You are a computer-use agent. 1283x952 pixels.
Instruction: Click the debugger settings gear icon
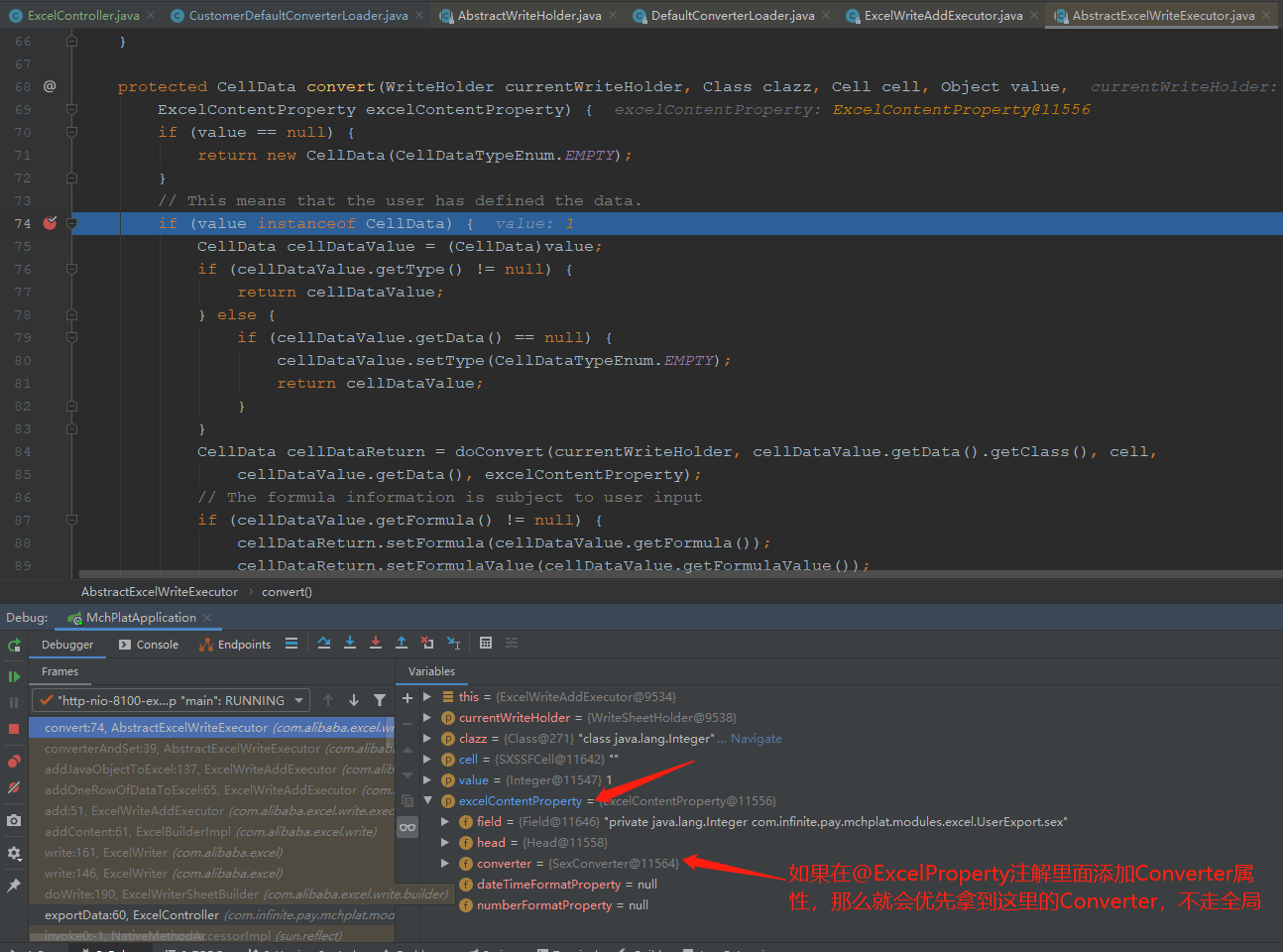click(x=14, y=853)
